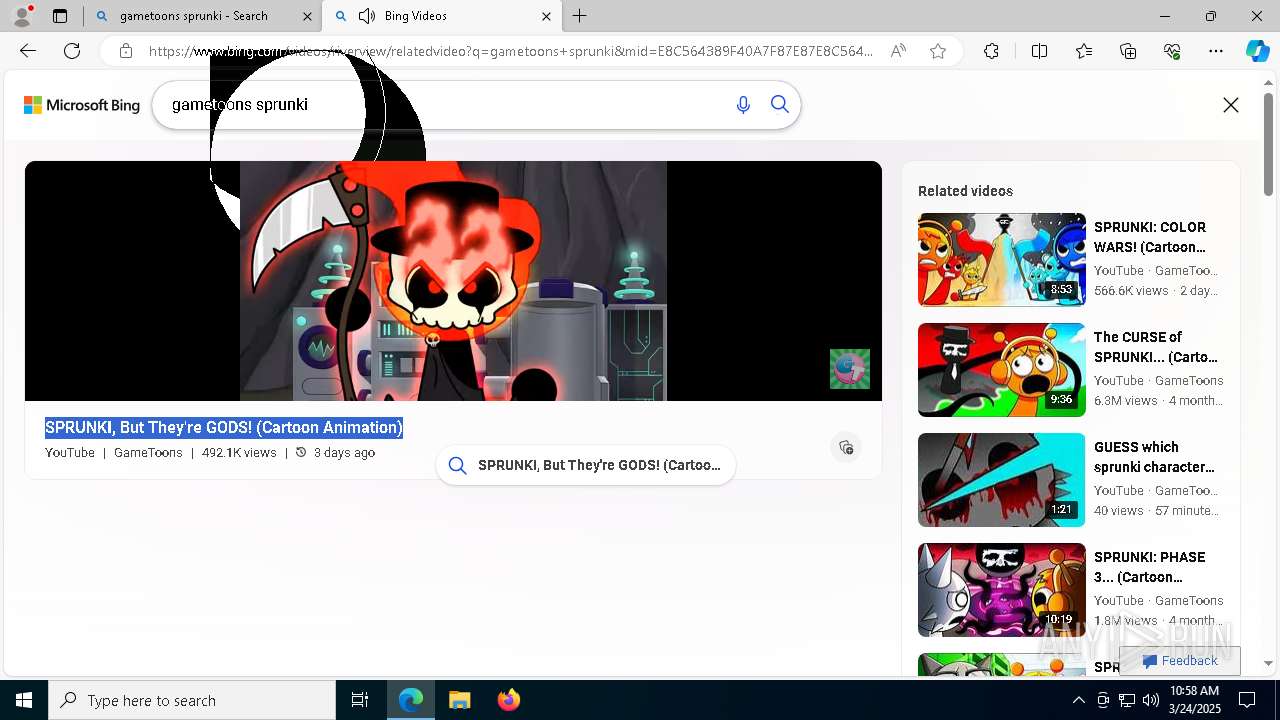Open Settings and more ellipsis menu

pos(1216,51)
